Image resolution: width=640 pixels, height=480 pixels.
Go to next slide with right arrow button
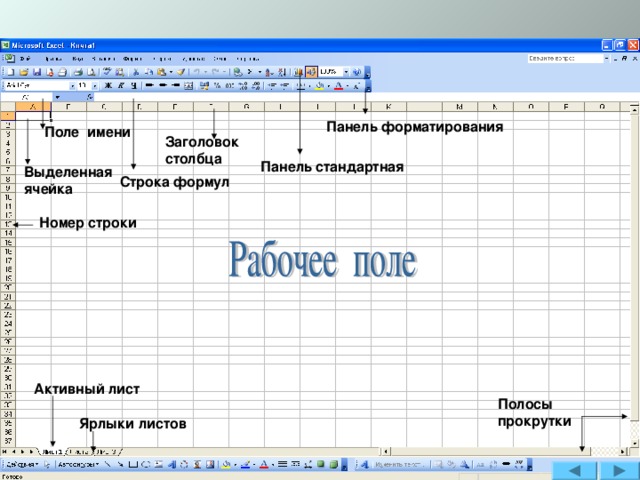coord(619,471)
